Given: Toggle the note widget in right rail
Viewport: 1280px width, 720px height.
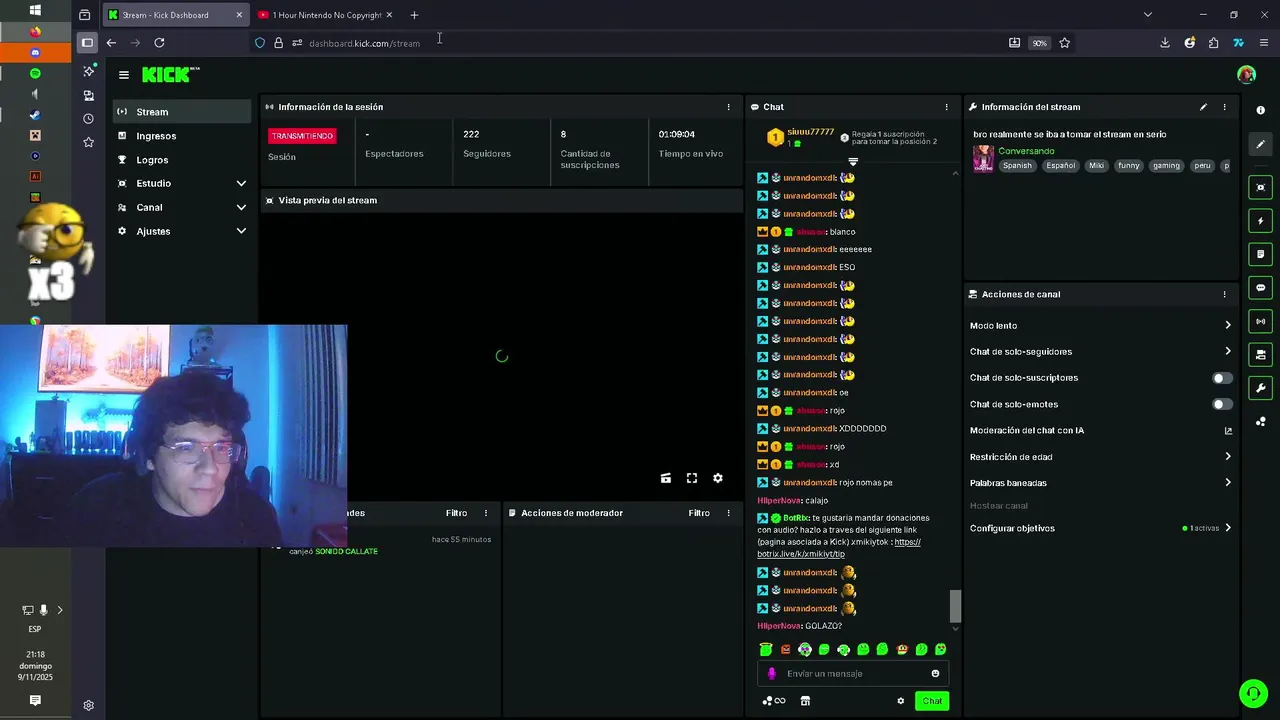Looking at the screenshot, I should pyautogui.click(x=1260, y=254).
